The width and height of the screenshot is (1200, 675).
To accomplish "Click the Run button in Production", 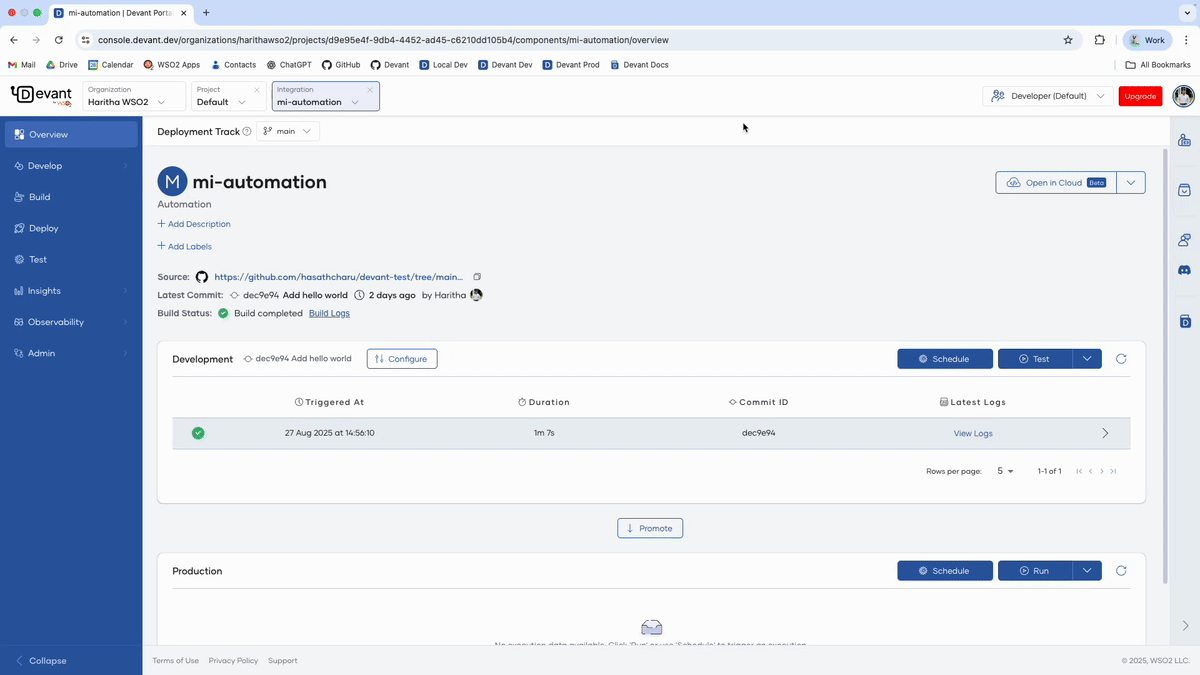I will [x=1035, y=571].
